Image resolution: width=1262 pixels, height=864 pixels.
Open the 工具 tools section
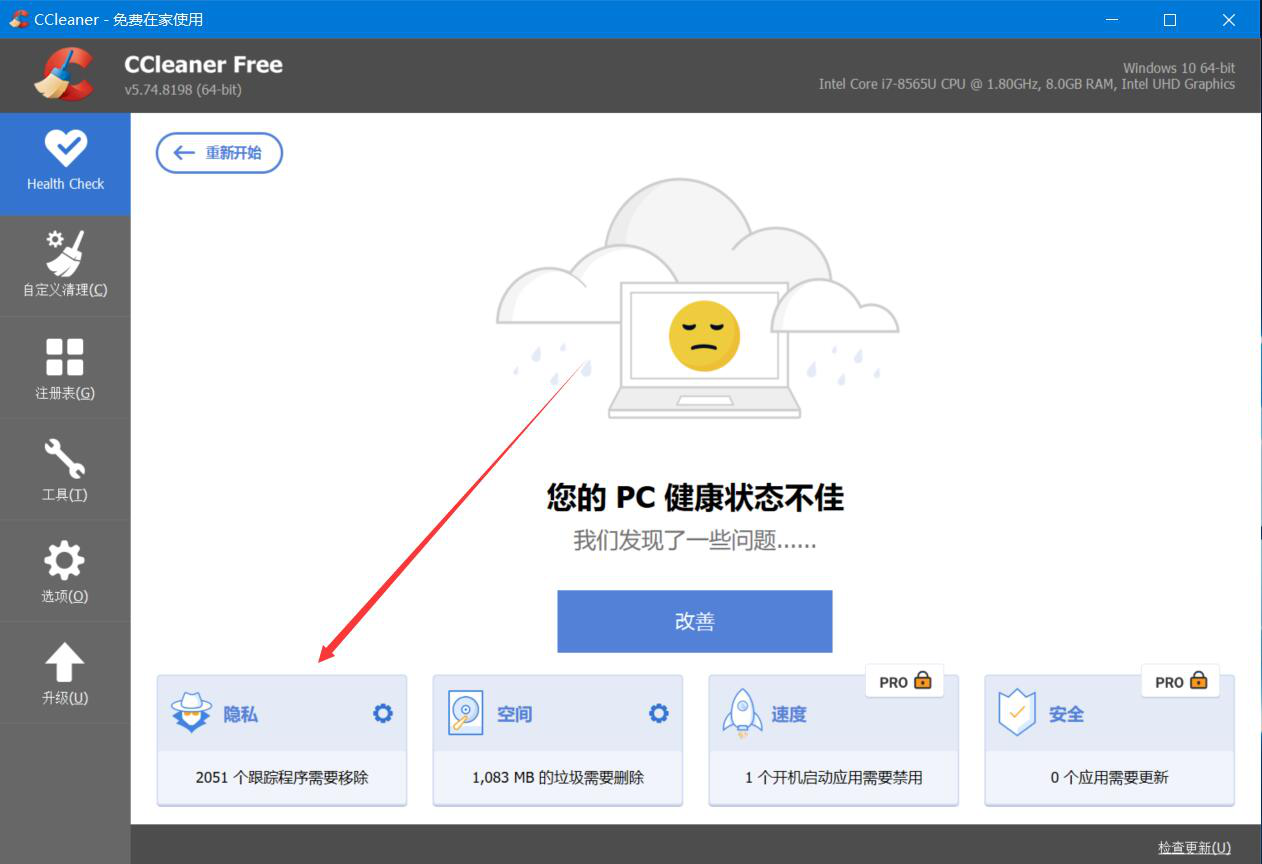pyautogui.click(x=65, y=470)
